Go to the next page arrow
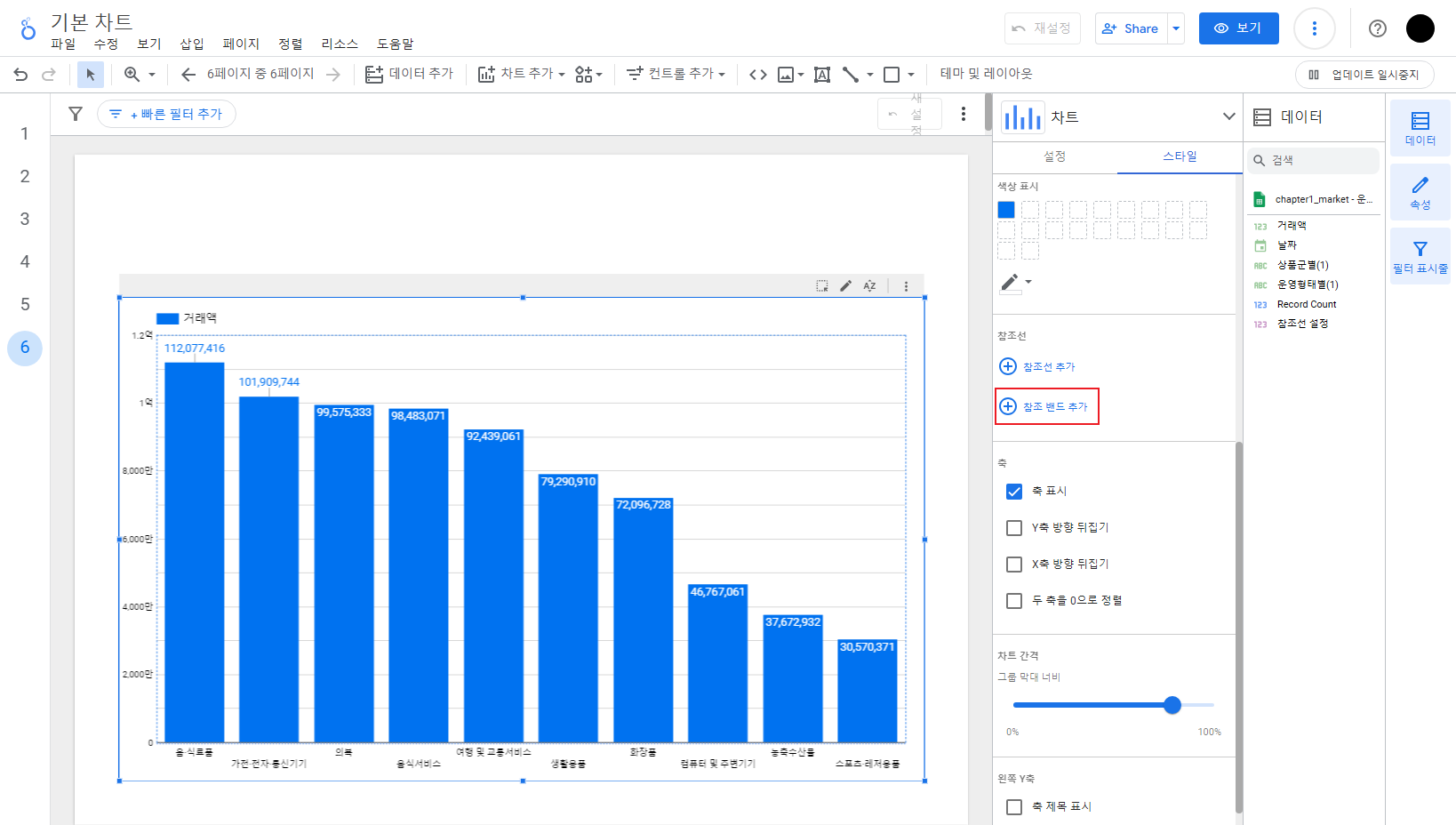 point(333,75)
